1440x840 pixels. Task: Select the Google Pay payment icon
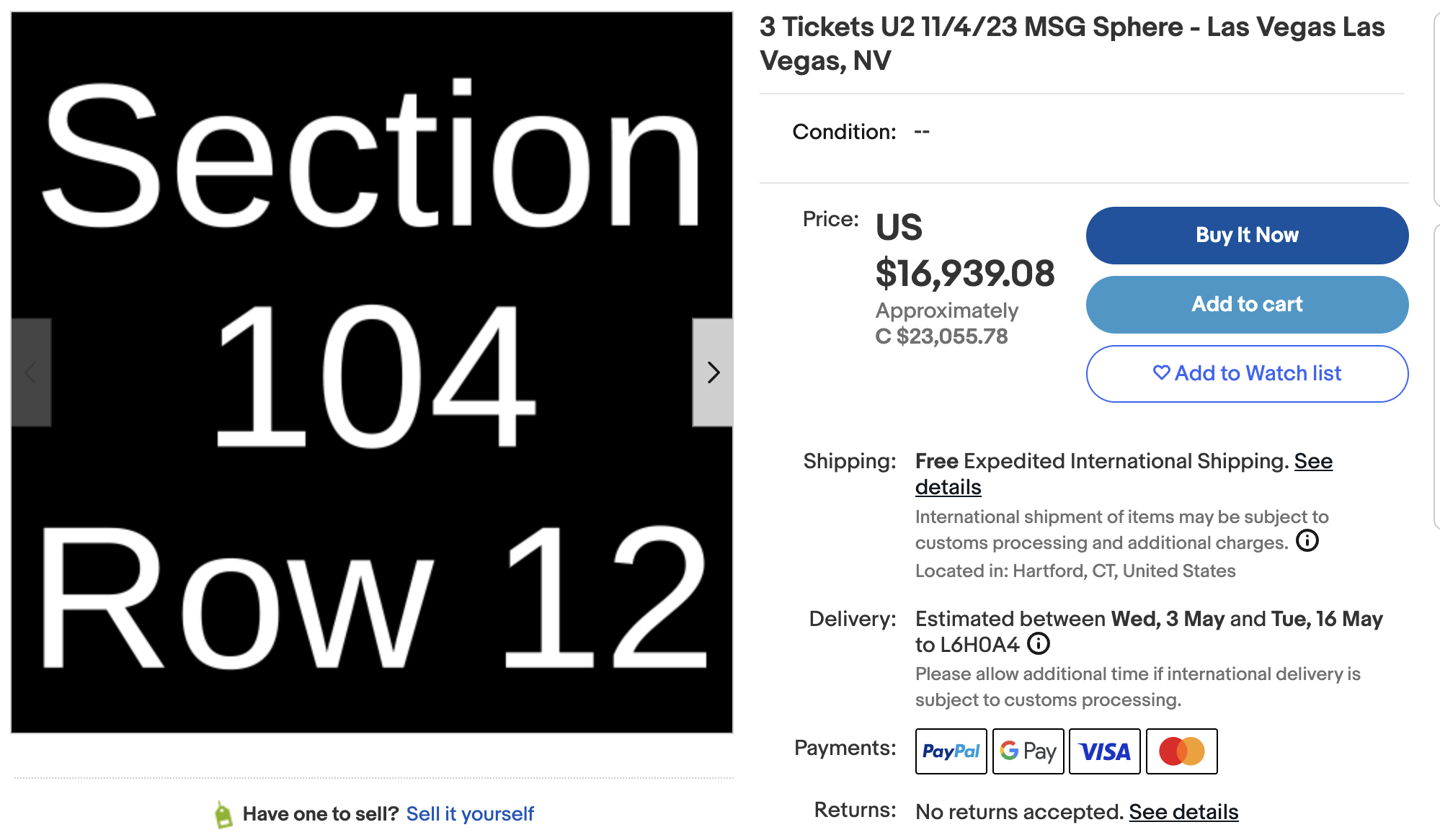pos(1028,751)
